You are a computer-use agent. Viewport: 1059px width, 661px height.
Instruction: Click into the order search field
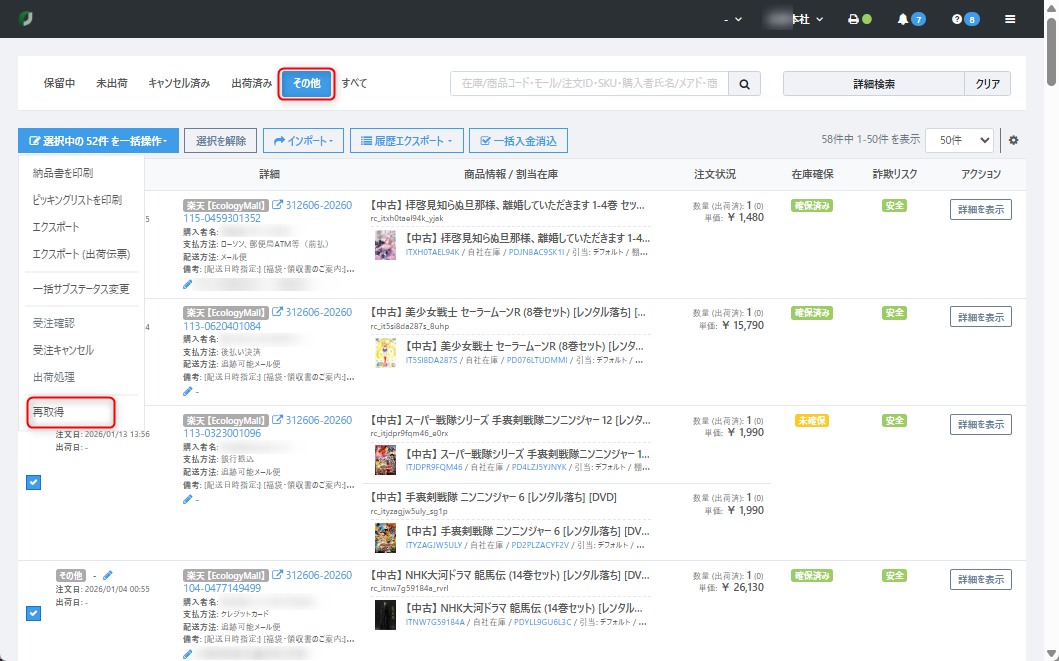click(x=589, y=84)
